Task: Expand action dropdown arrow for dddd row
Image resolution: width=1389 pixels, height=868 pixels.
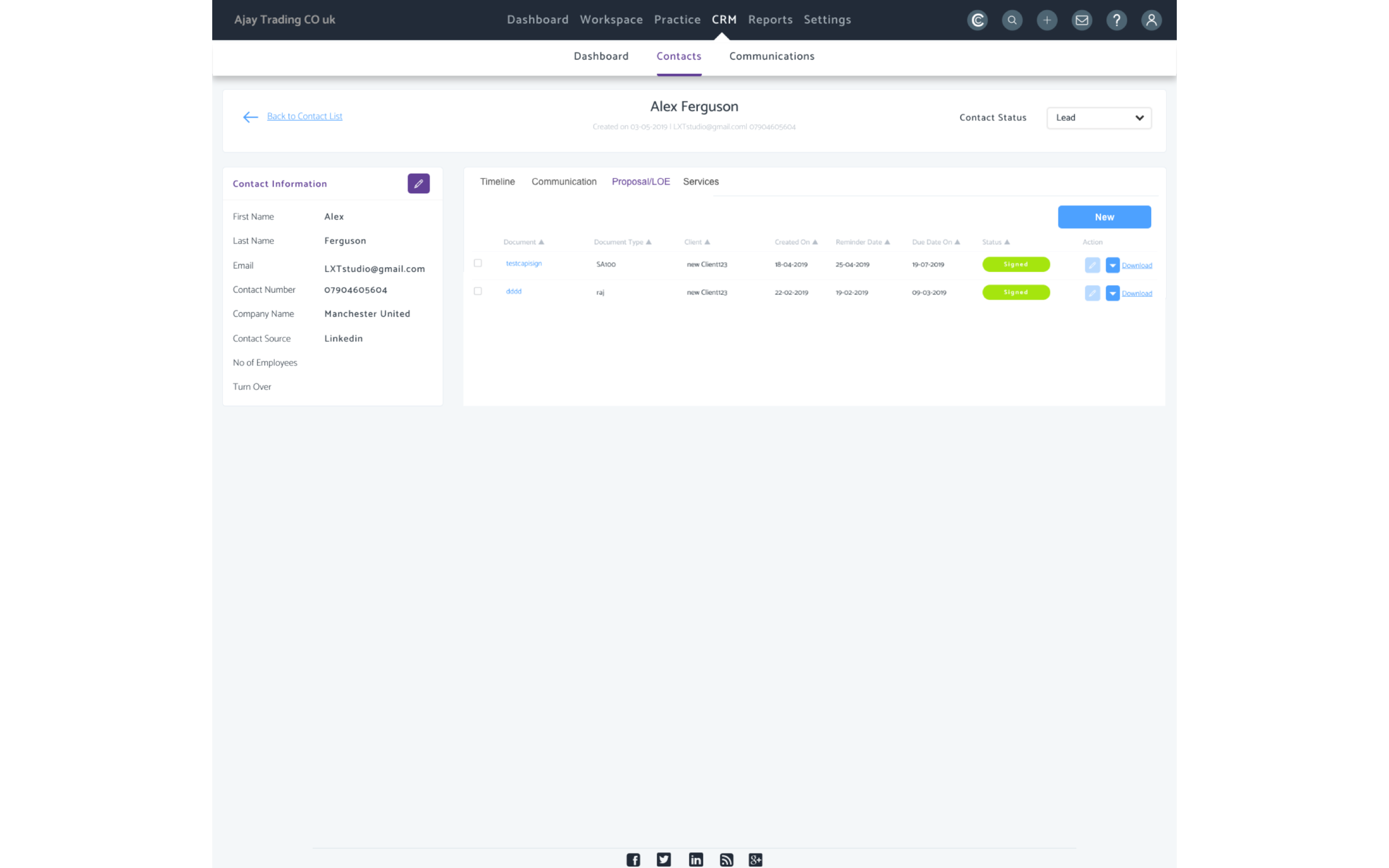Action: tap(1112, 293)
